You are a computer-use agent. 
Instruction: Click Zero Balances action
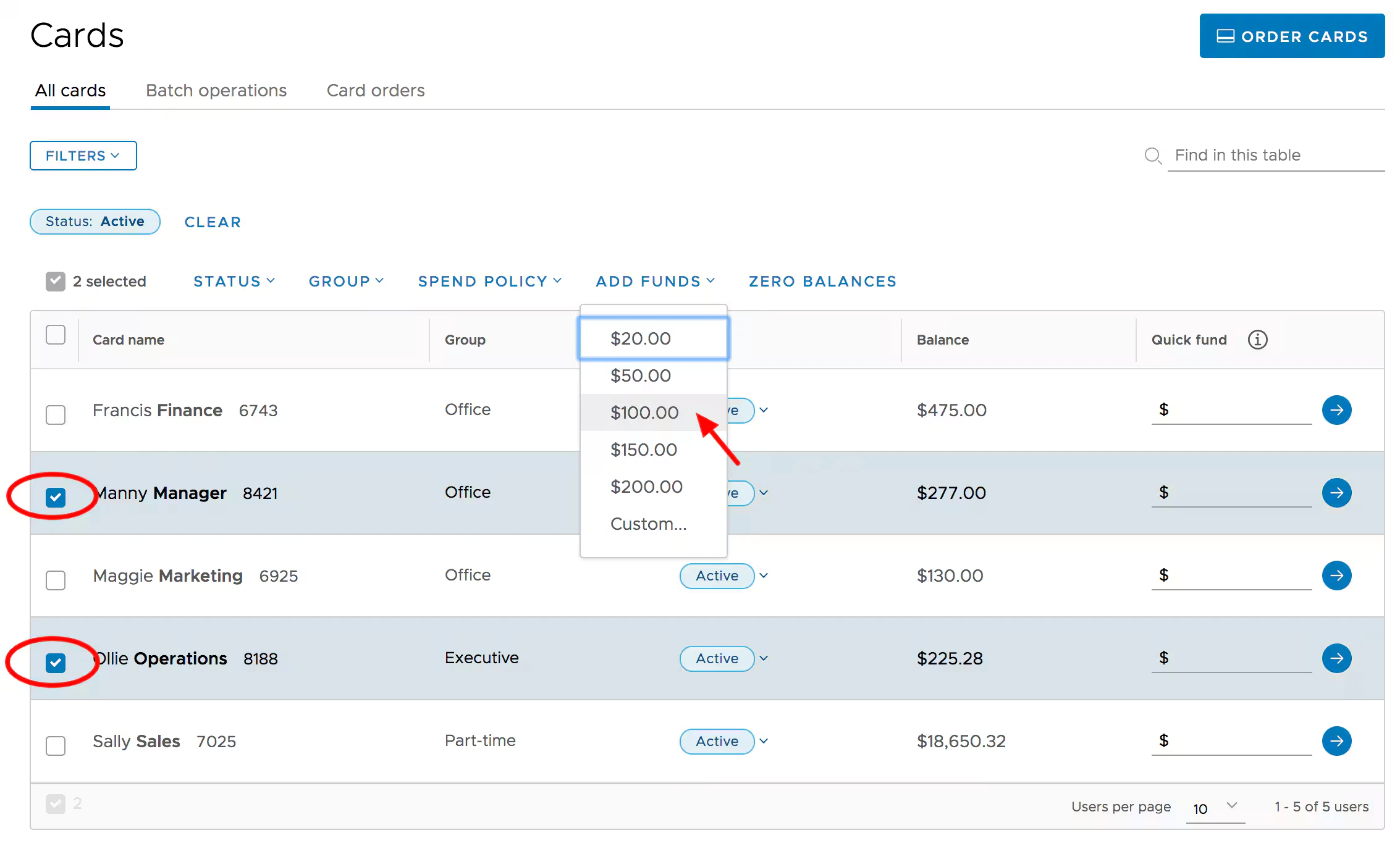(822, 282)
